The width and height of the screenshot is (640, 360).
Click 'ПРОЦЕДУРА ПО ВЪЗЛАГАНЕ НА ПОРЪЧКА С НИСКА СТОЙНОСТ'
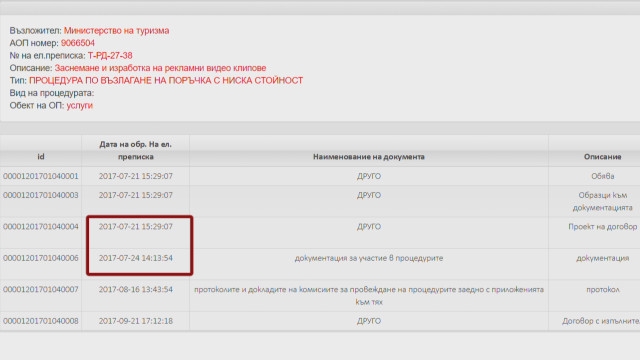pos(166,80)
